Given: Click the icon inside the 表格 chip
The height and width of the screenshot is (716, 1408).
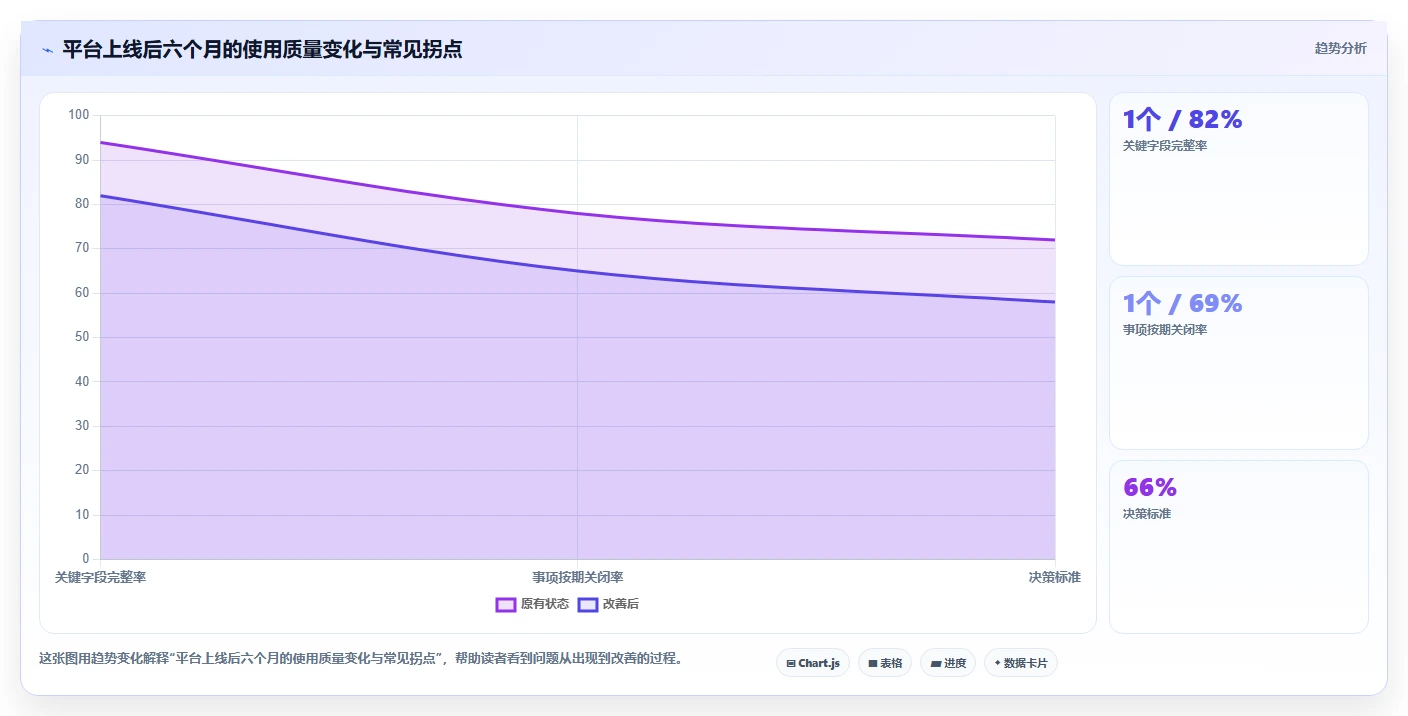Looking at the screenshot, I should [x=873, y=663].
